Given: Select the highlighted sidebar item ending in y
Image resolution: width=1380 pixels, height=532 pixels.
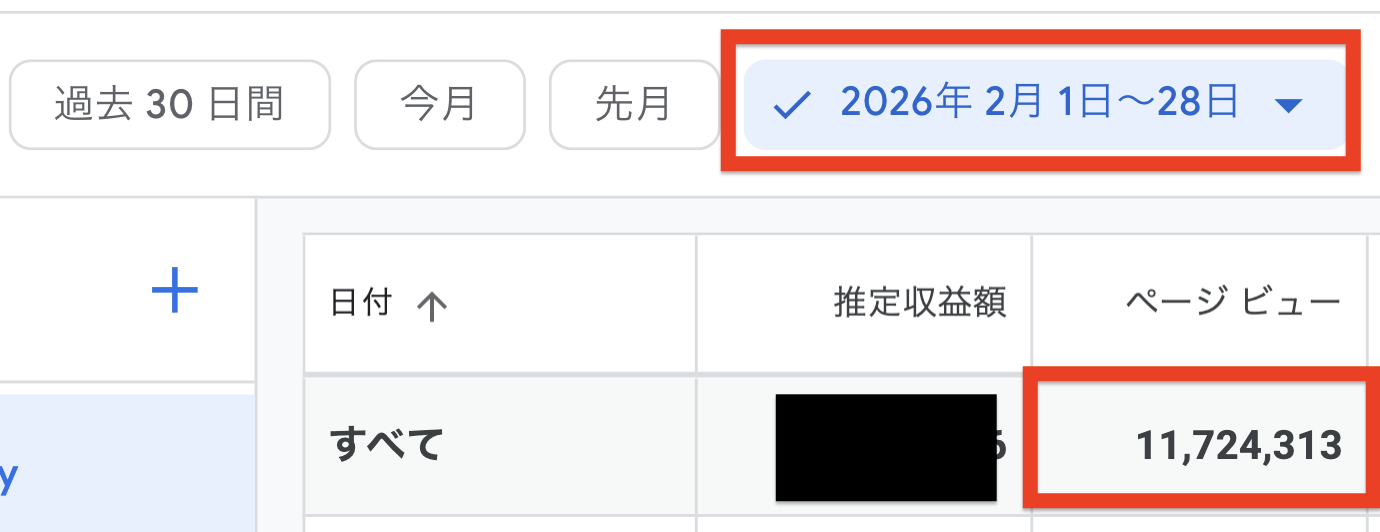Looking at the screenshot, I should 128,463.
